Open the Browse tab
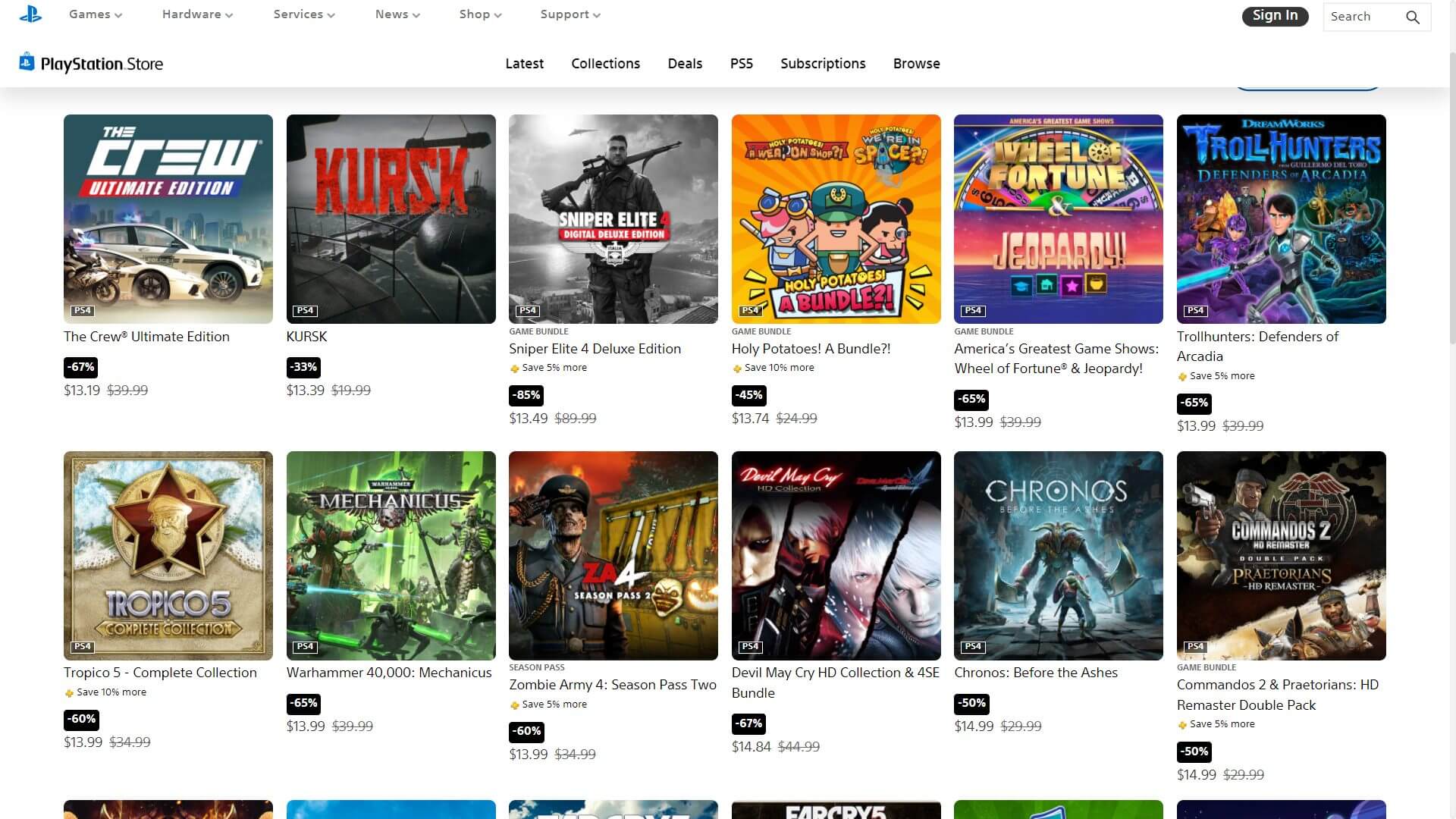Viewport: 1456px width, 819px height. (x=916, y=64)
